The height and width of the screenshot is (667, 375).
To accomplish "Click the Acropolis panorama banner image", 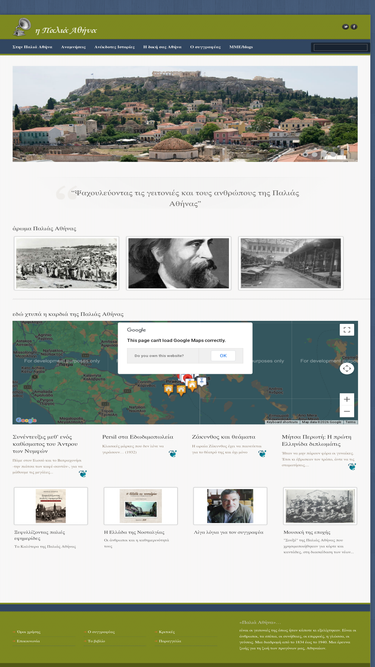I will pos(185,114).
